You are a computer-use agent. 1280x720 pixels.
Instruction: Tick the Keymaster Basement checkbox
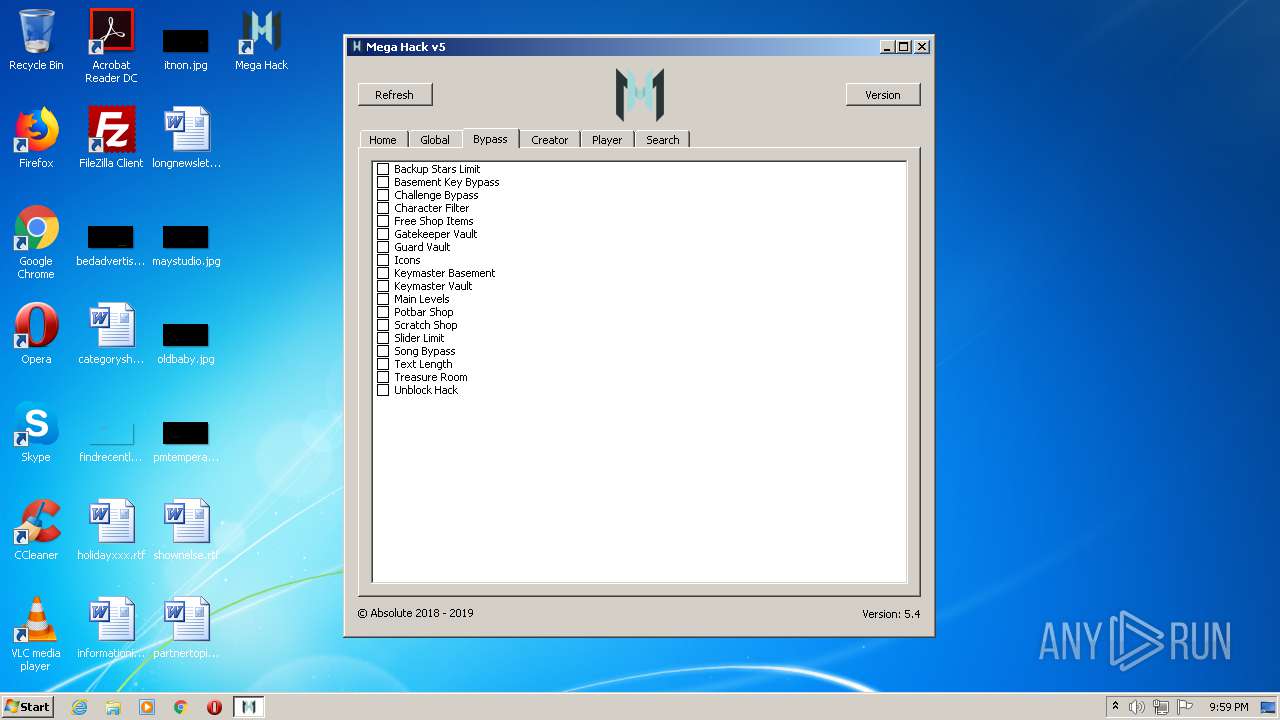pyautogui.click(x=382, y=273)
